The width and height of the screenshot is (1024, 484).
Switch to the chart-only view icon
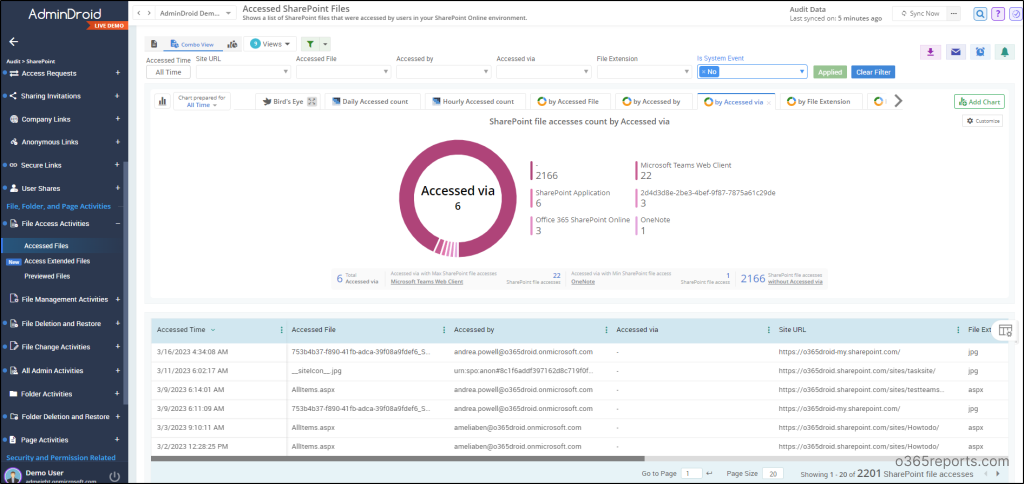click(232, 44)
